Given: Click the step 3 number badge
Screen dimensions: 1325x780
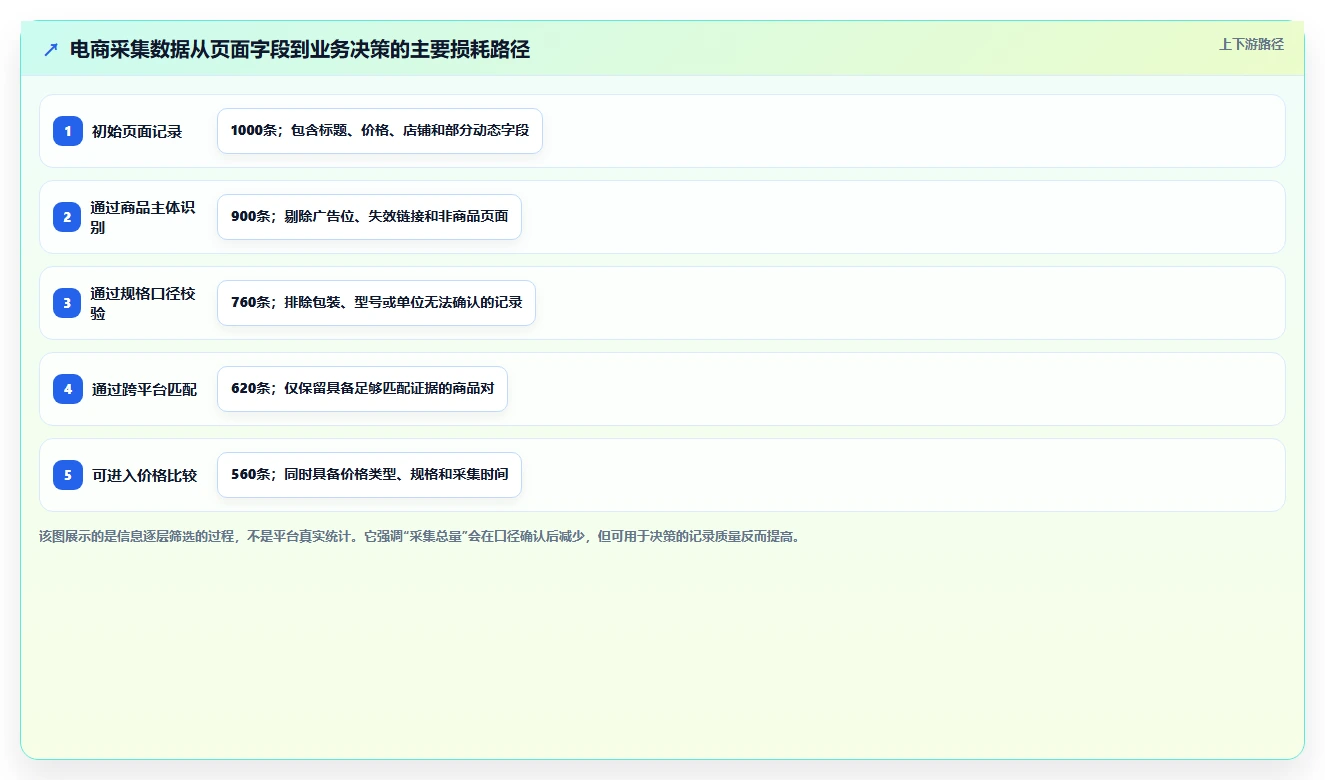Looking at the screenshot, I should click(68, 303).
